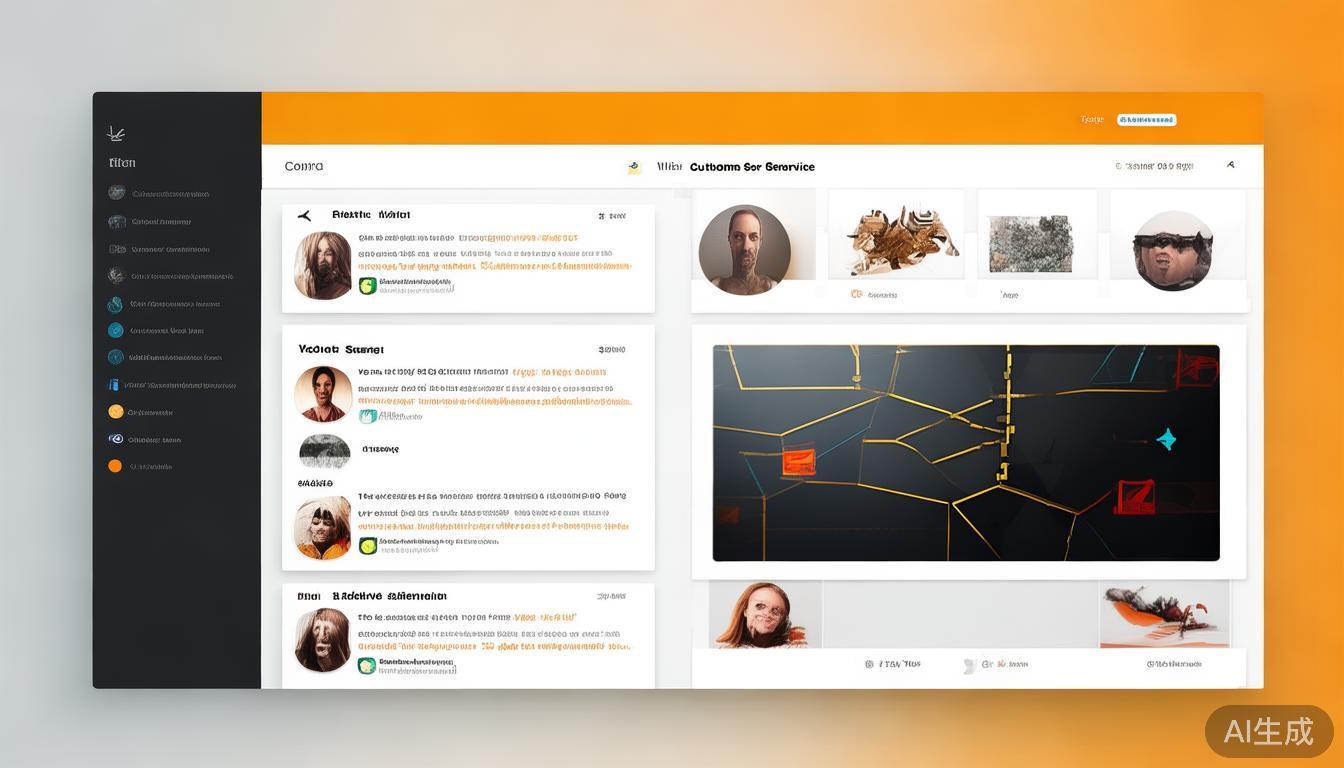Click the solid orange circle icon in sidebar
Screen dimensions: 1344x768
(115, 466)
